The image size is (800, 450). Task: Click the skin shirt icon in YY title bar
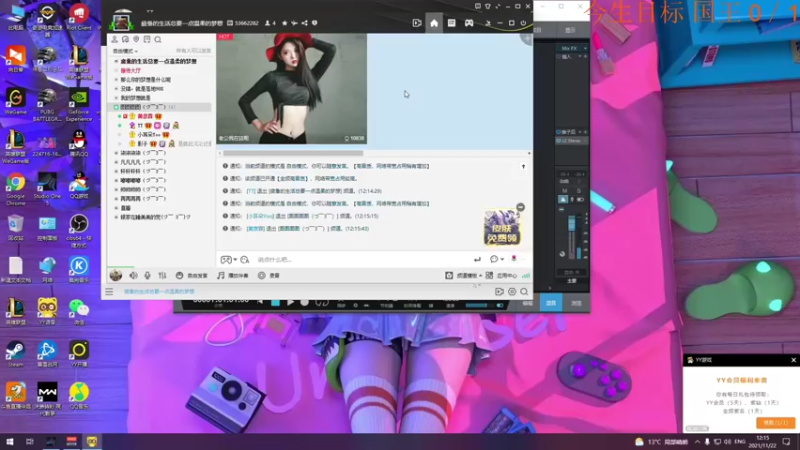click(488, 6)
